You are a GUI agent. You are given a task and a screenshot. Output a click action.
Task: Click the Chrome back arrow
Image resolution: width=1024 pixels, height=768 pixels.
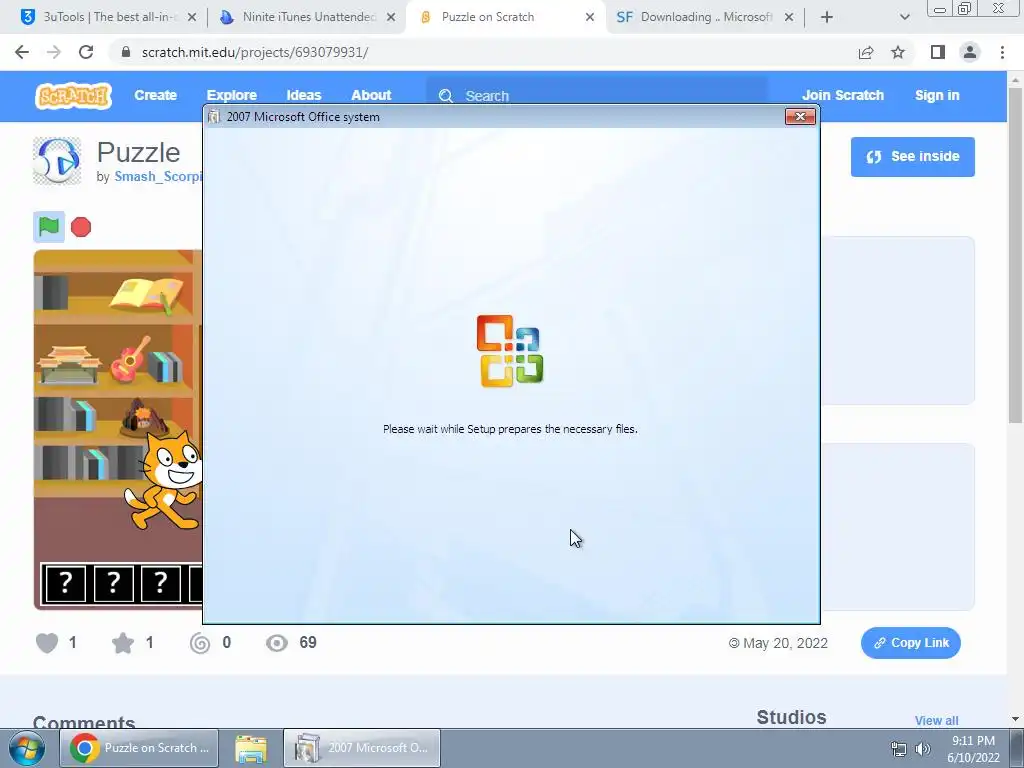click(22, 52)
